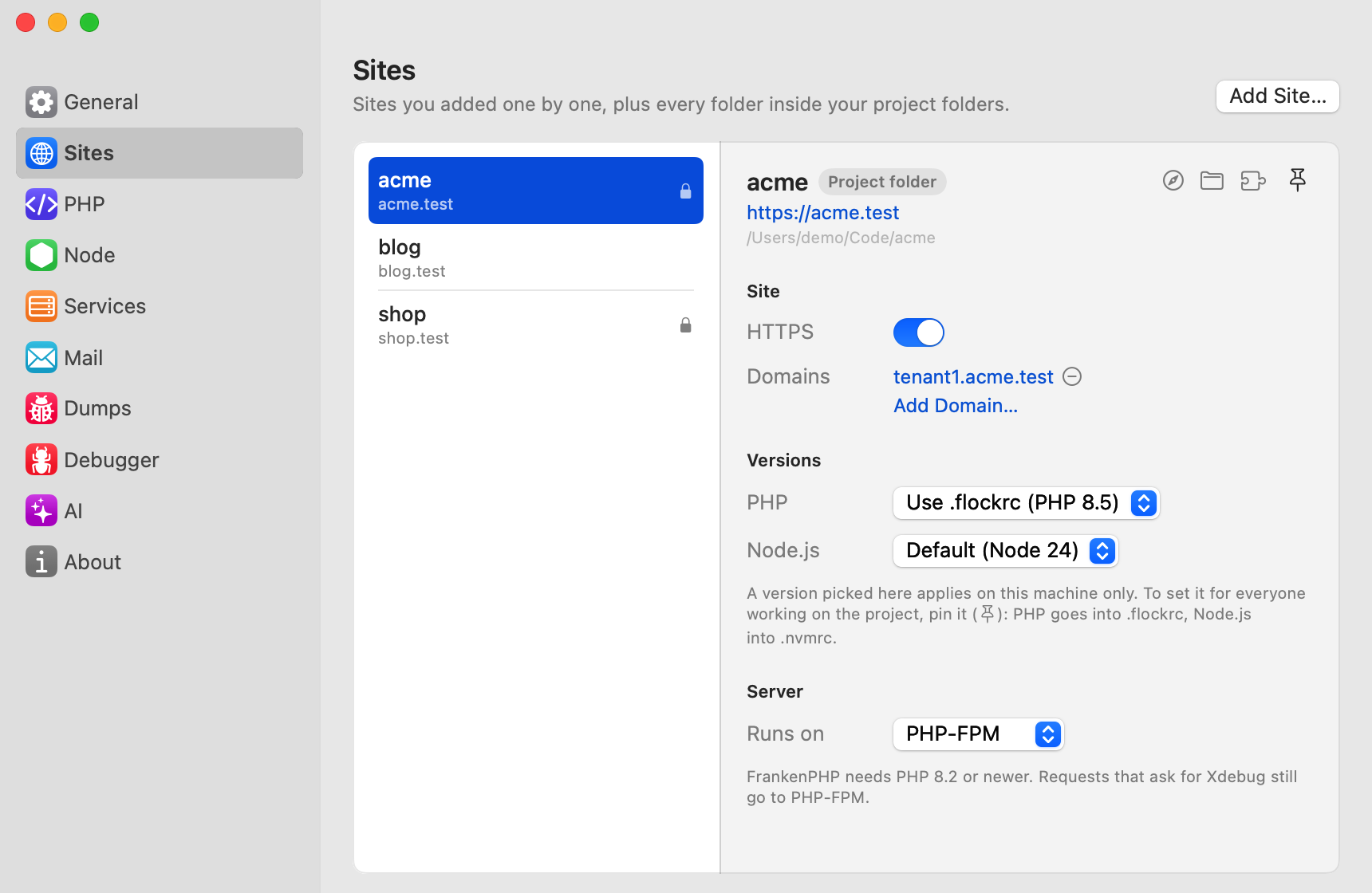This screenshot has height=893, width=1372.
Task: Click the Mail label in sidebar
Action: coord(84,358)
